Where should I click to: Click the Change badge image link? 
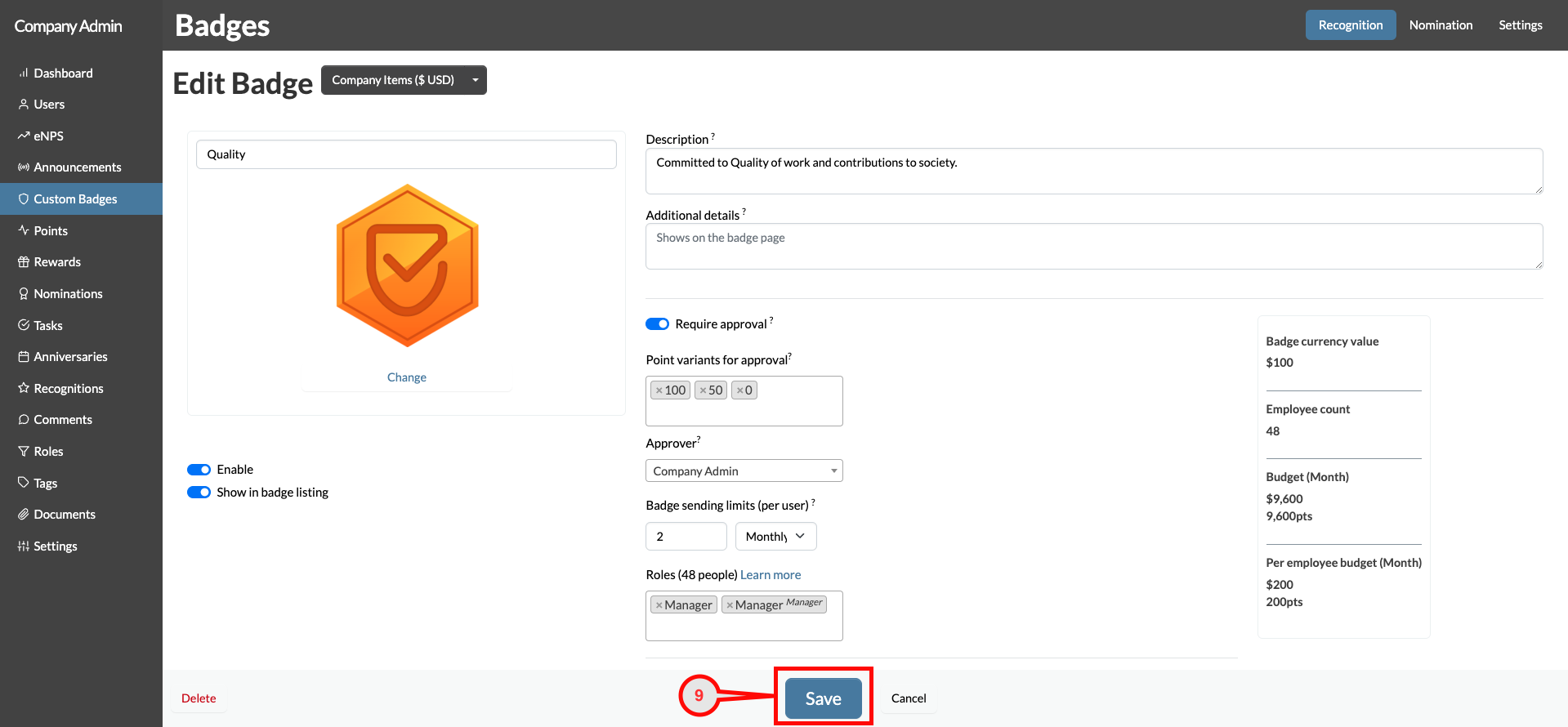point(407,377)
